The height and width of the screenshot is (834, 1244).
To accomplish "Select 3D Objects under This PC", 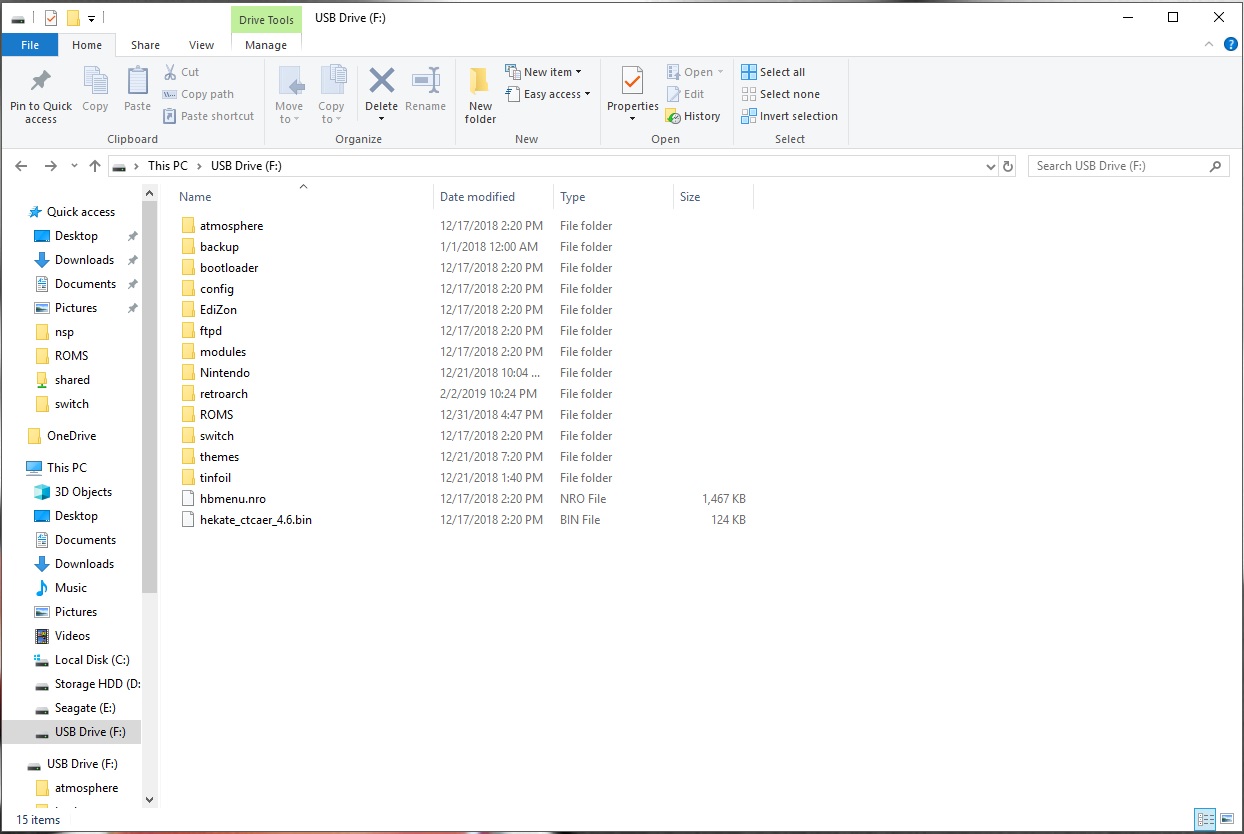I will pos(83,492).
